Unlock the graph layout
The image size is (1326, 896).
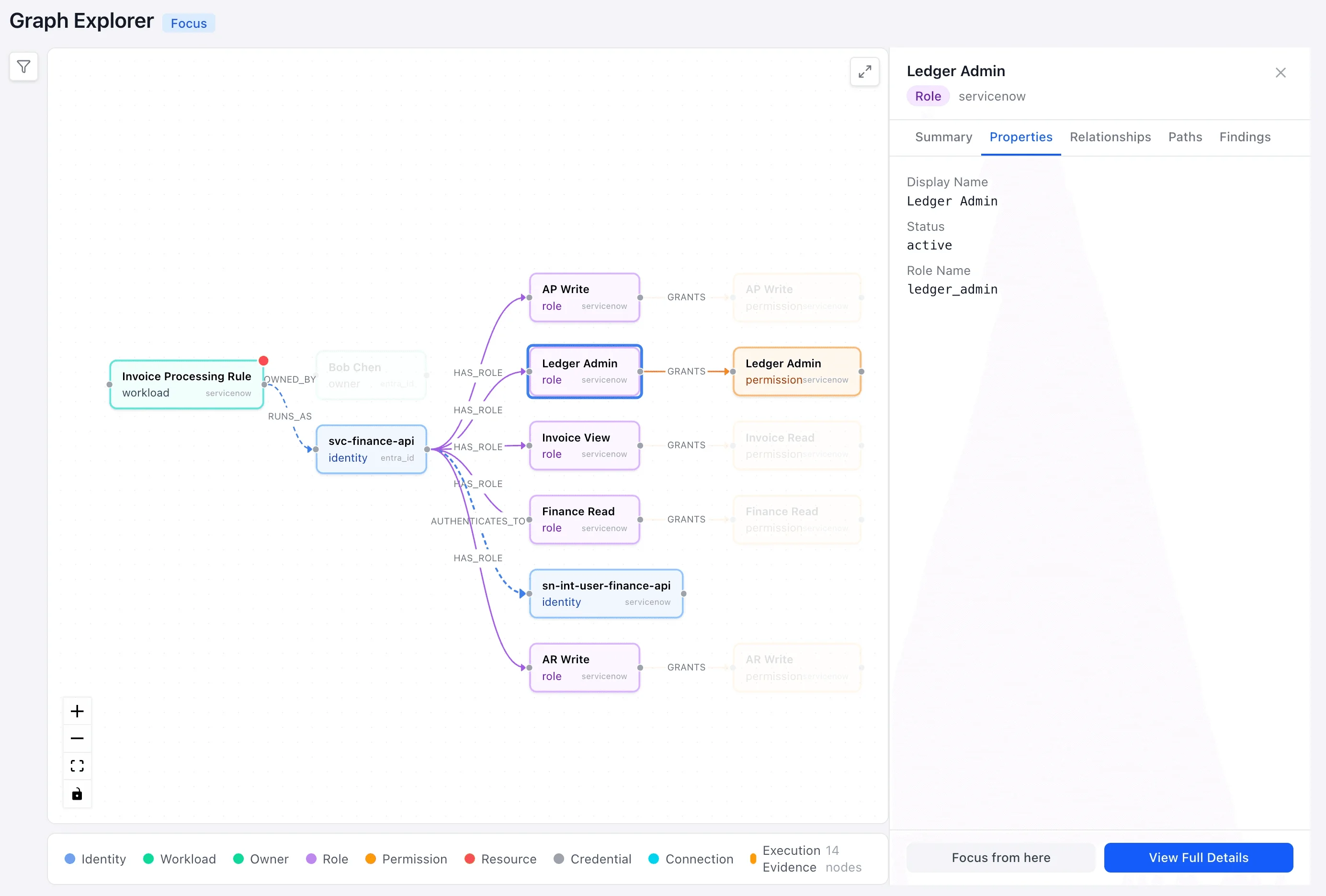(x=77, y=794)
